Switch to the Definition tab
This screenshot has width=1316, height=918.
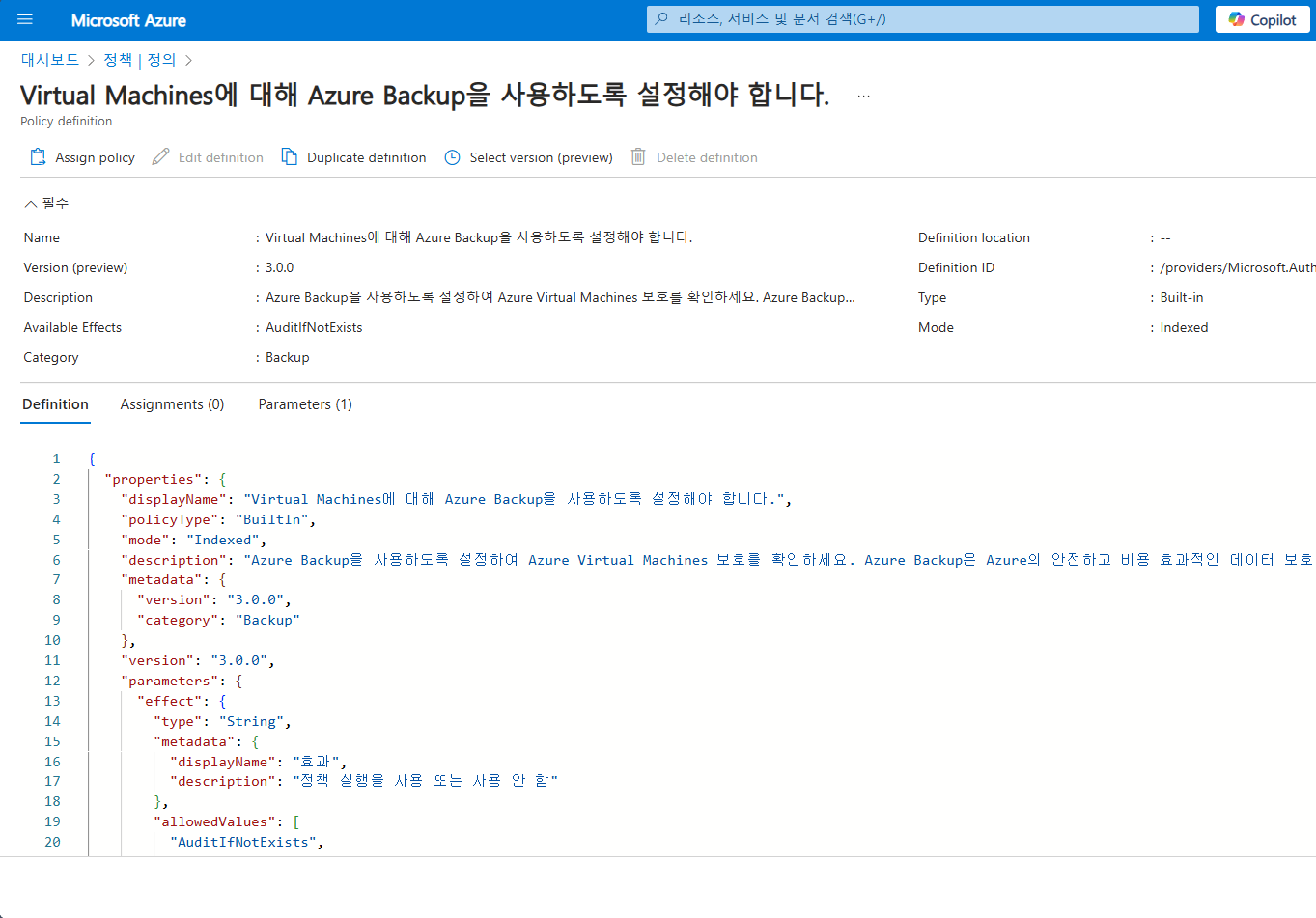(x=55, y=404)
